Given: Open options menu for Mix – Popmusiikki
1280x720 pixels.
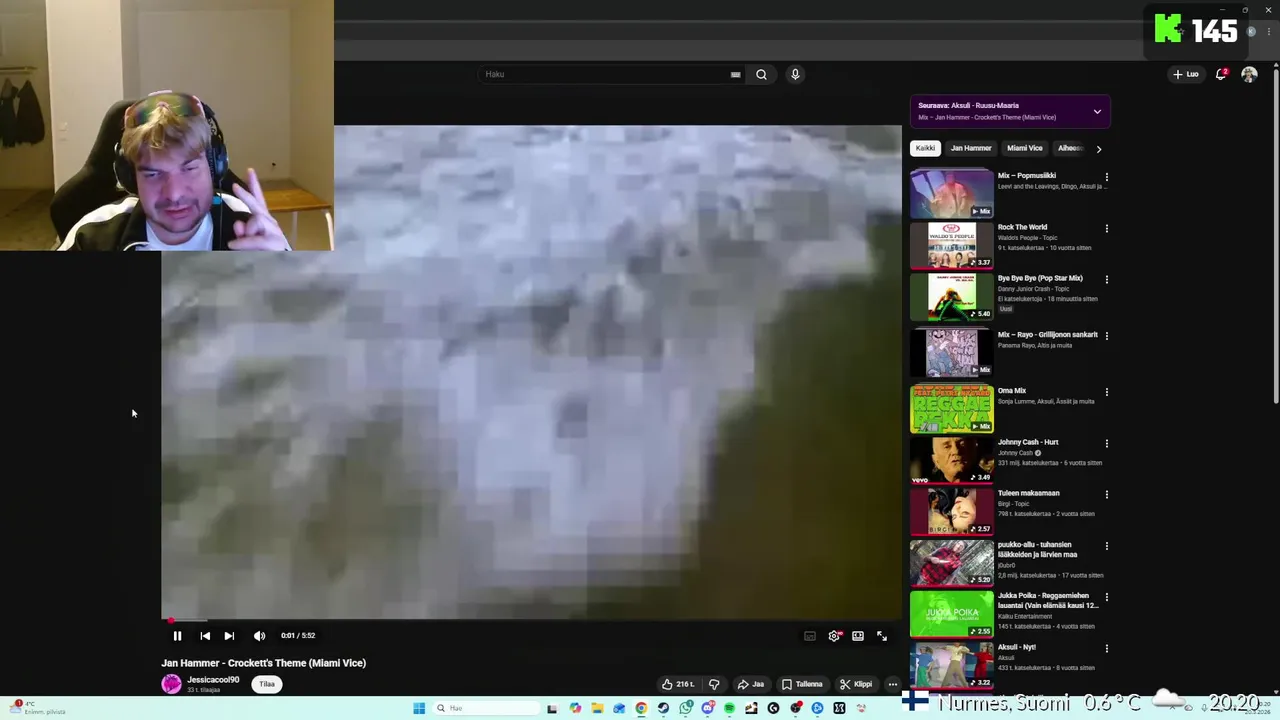Looking at the screenshot, I should tap(1106, 177).
